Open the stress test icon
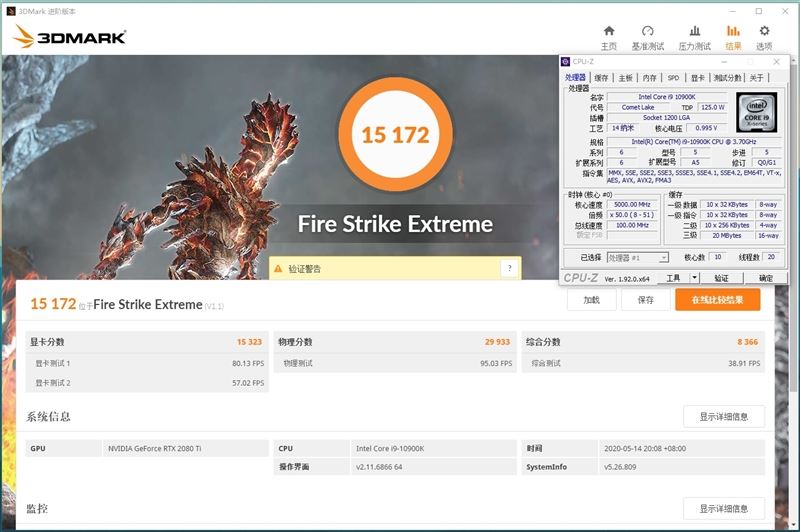The image size is (800, 532). 694,31
